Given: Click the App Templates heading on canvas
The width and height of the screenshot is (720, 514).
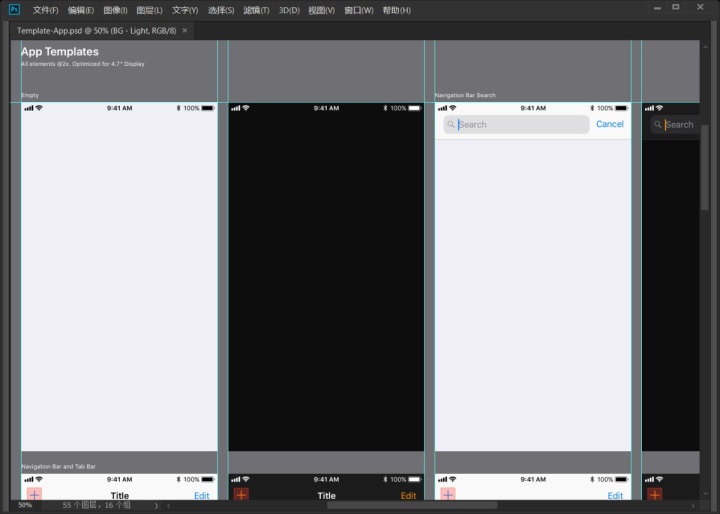Looking at the screenshot, I should point(60,51).
